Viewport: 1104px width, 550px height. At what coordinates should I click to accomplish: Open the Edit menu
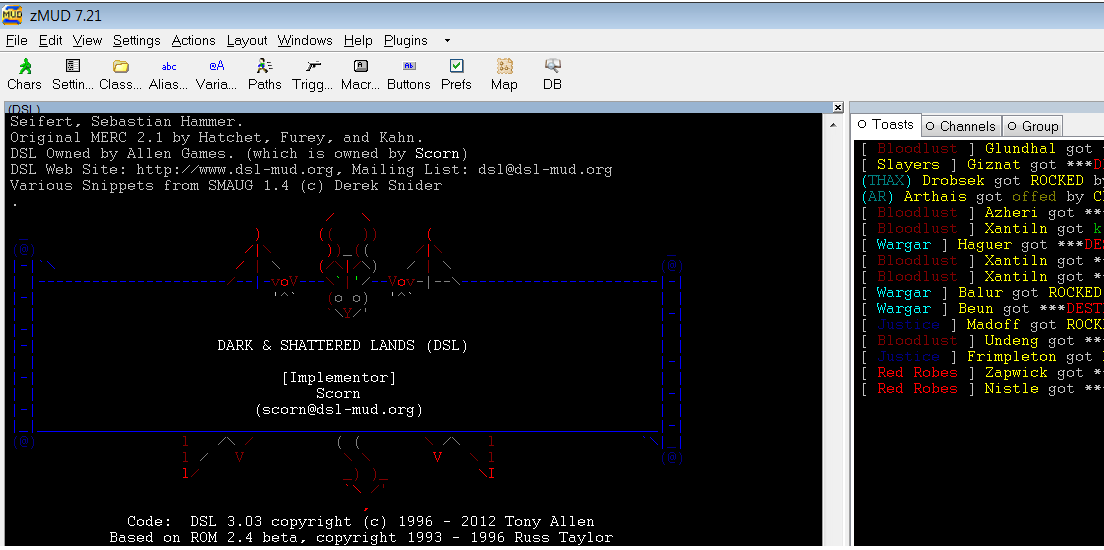pyautogui.click(x=50, y=41)
